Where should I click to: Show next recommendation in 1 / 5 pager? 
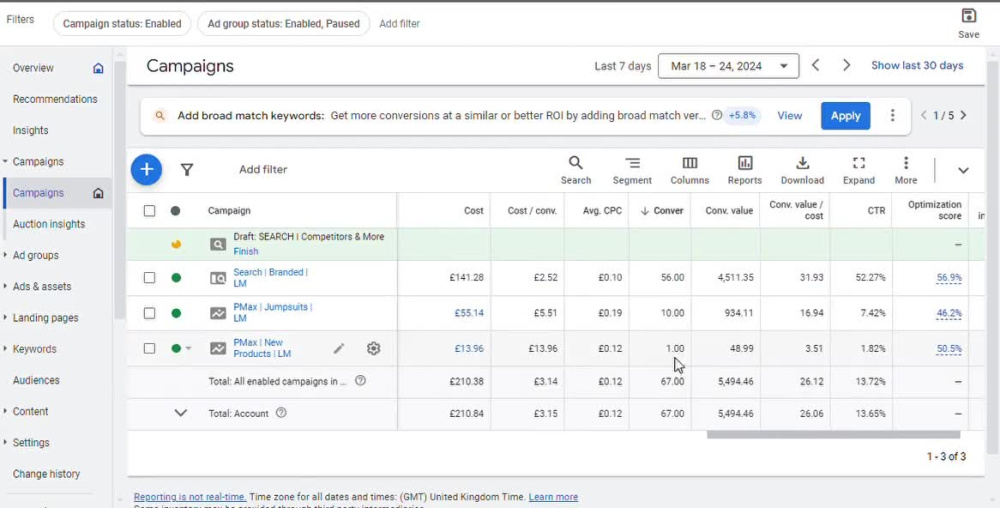[x=963, y=115]
